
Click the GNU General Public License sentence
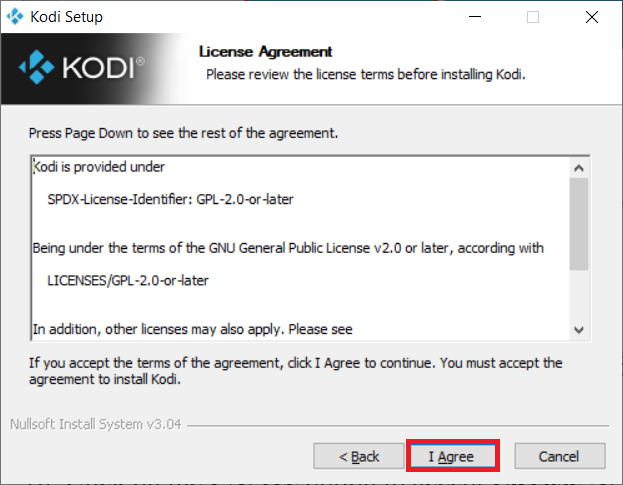288,248
